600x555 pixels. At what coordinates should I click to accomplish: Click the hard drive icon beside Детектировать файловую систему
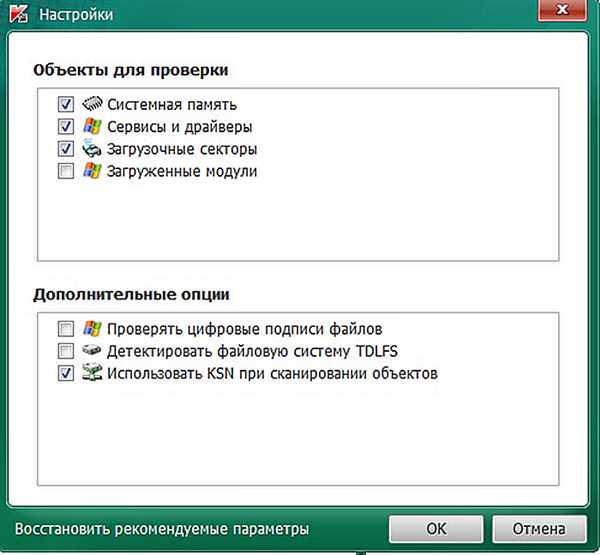tap(92, 350)
